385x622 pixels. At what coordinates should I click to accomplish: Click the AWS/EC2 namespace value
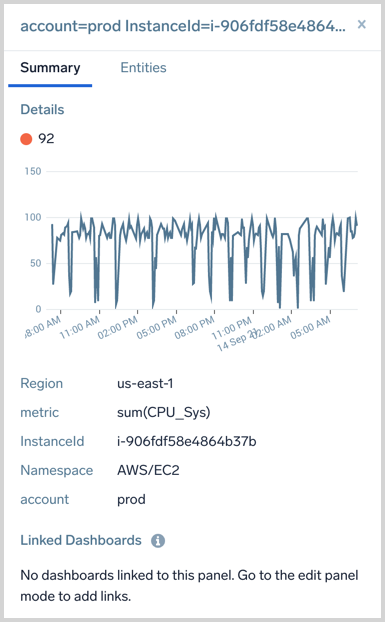[x=148, y=470]
